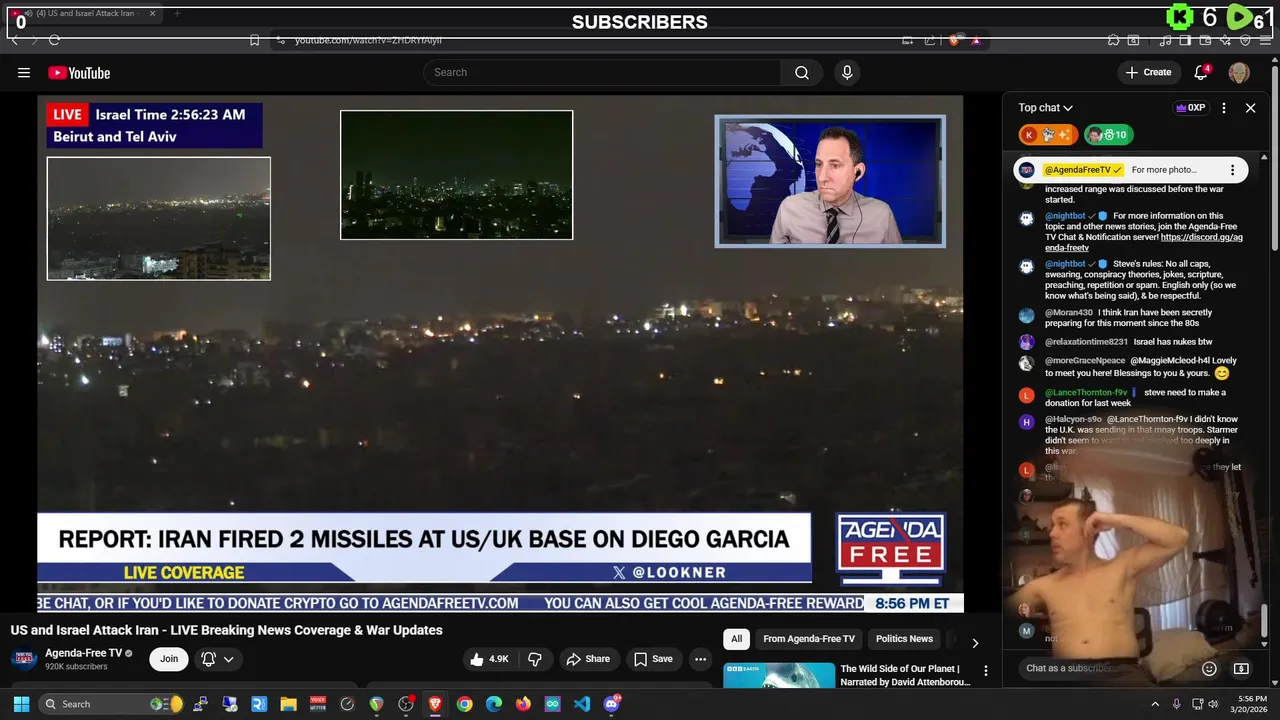This screenshot has height=720, width=1280.
Task: Click the green gift memberships ticker
Action: [1107, 134]
